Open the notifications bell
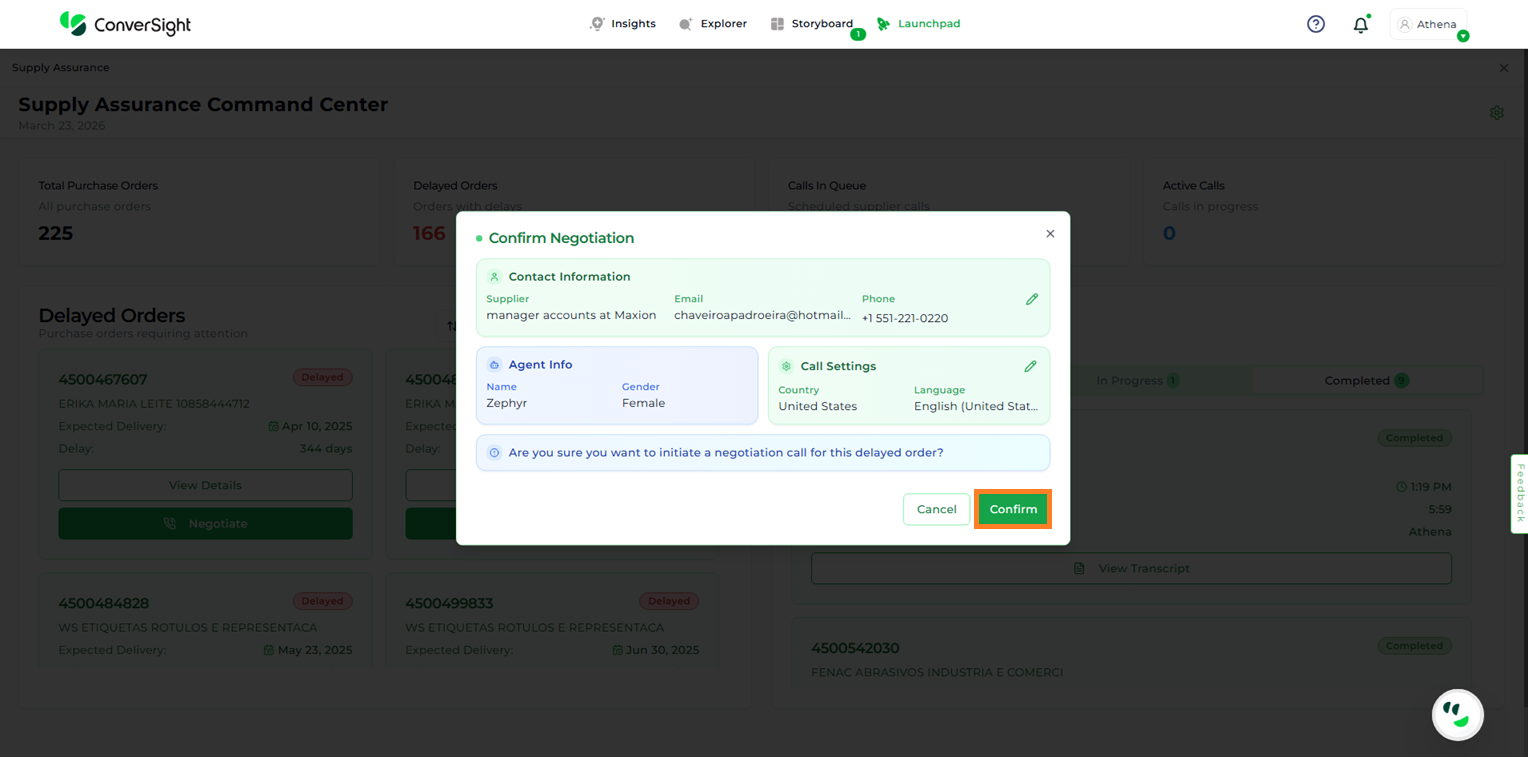Viewport: 1528px width, 757px height. (x=1360, y=25)
